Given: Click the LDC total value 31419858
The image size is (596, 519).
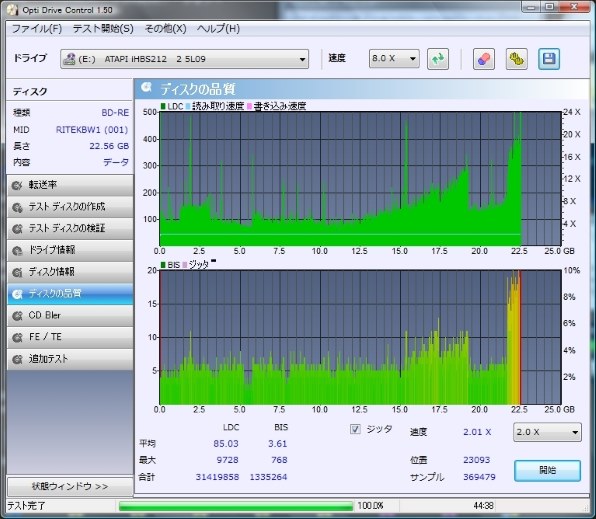Looking at the screenshot, I should click(x=217, y=477).
